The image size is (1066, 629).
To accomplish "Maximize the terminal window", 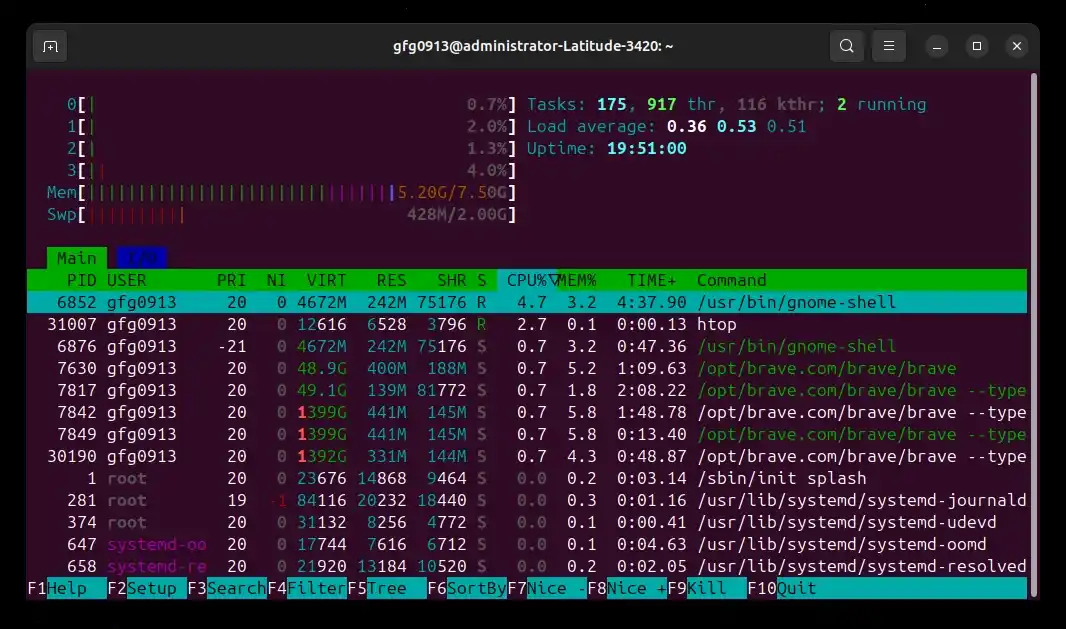I will coord(977,46).
